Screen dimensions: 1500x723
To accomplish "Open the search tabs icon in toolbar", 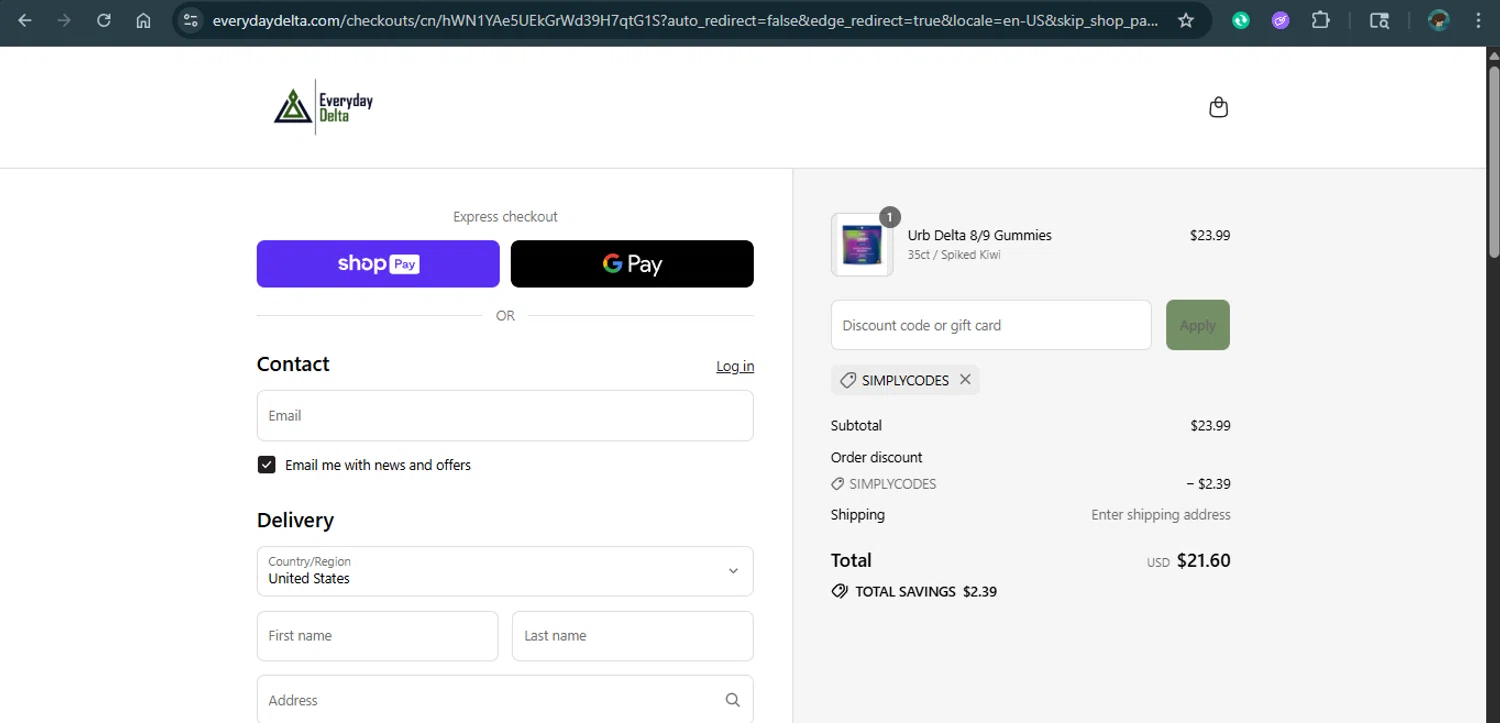I will [x=1379, y=20].
